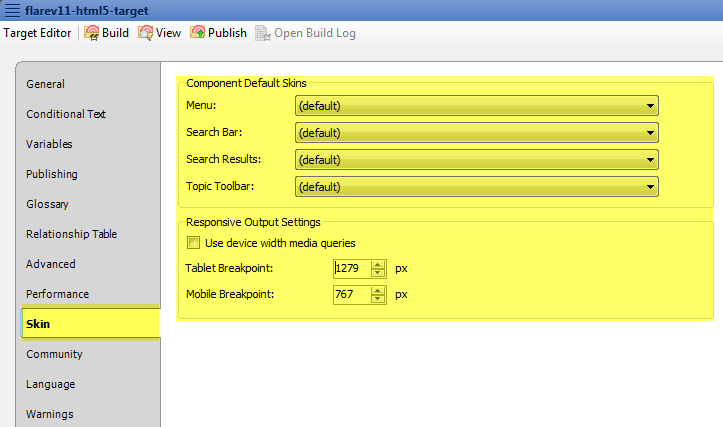The height and width of the screenshot is (427, 723).
Task: Click the window menu icon beside title
Action: (11, 9)
